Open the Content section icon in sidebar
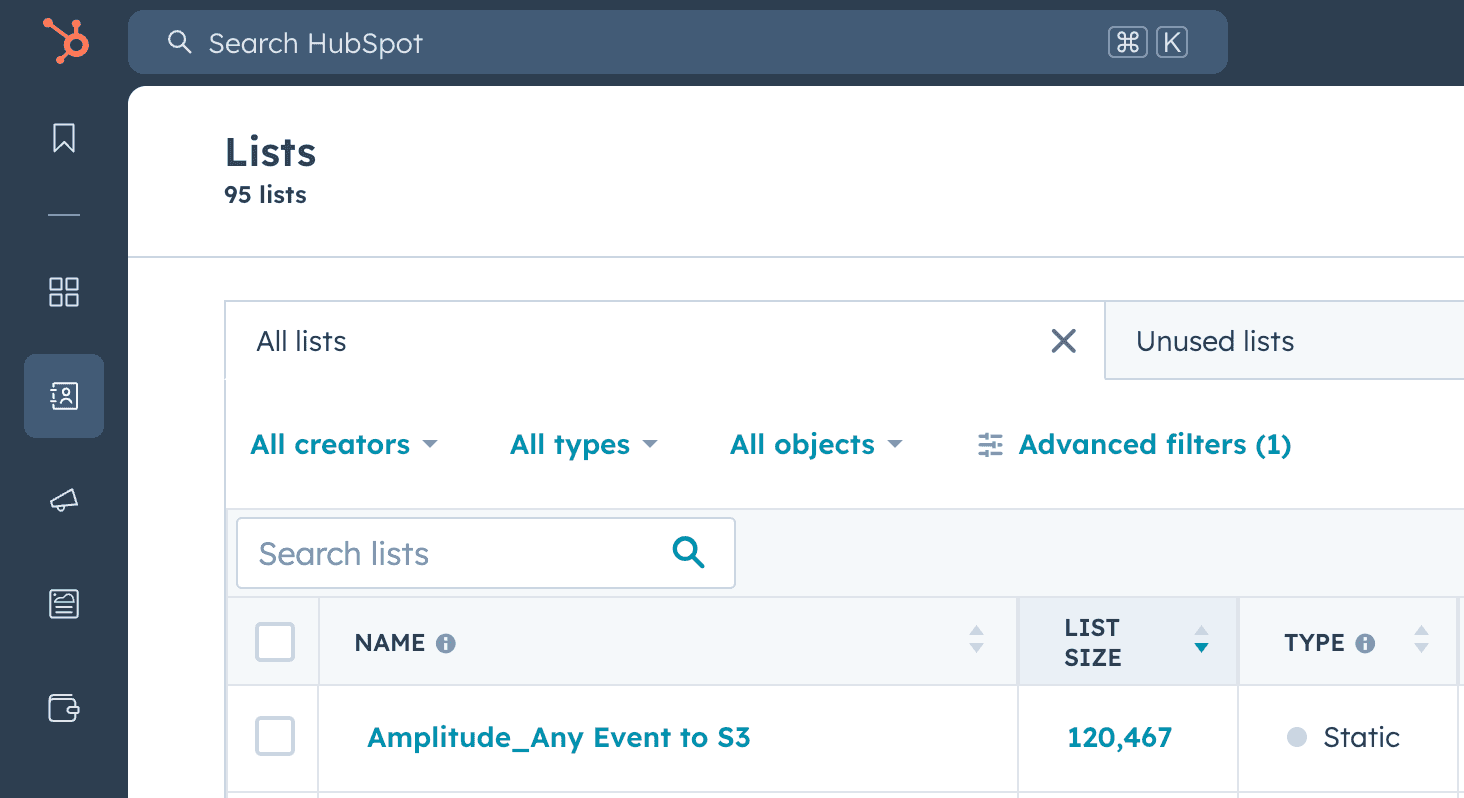 coord(63,604)
